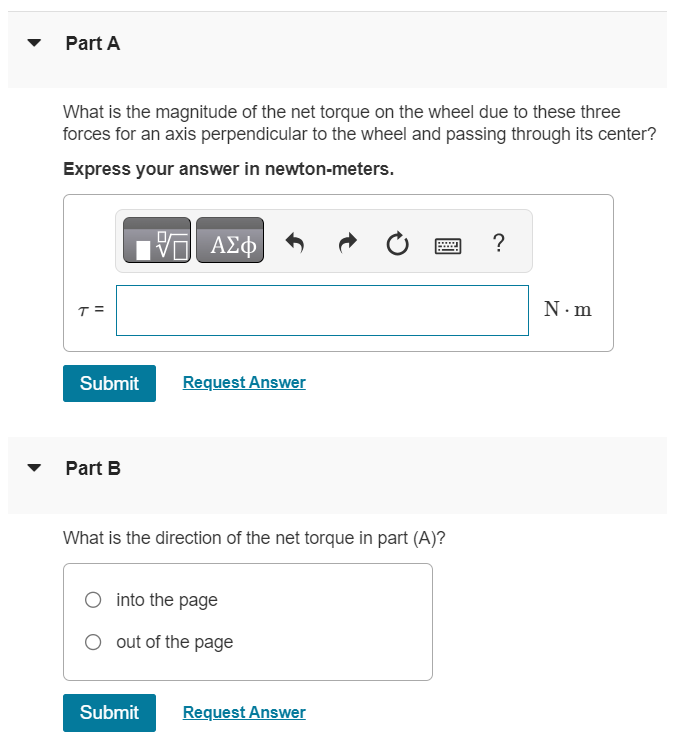The image size is (676, 741).
Task: Click the Part B heading text
Action: tap(93, 468)
